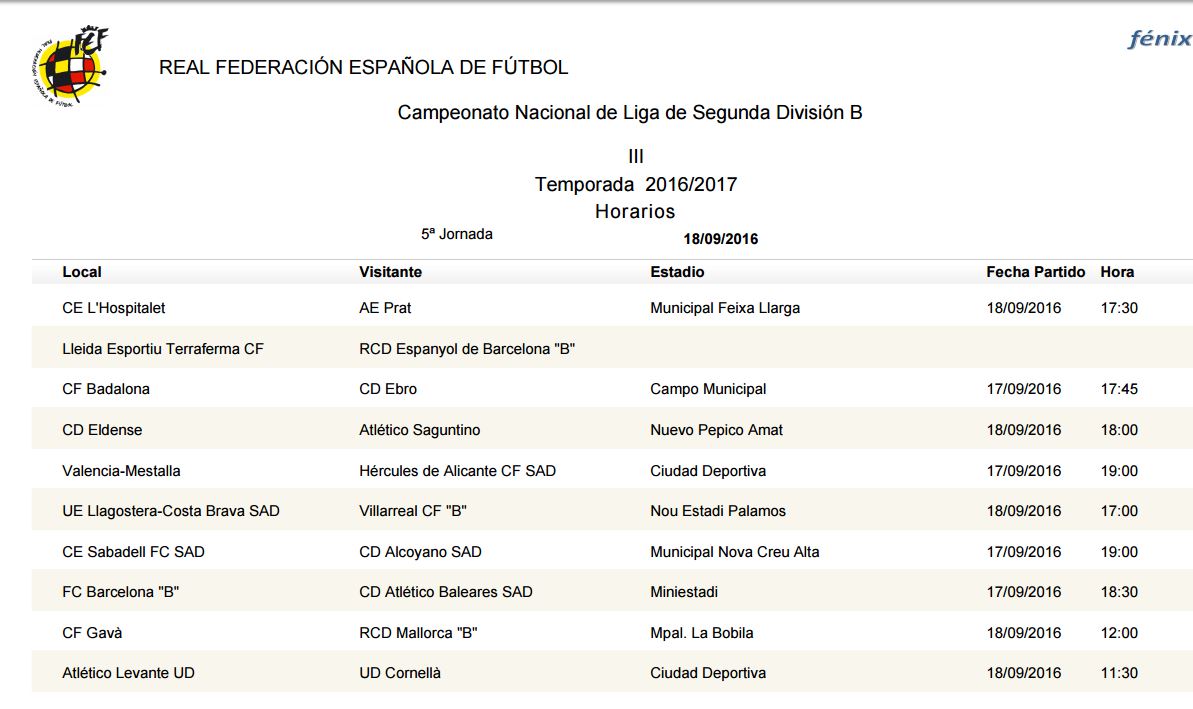Select Hércules de Alicante CF SAD
Image resolution: width=1193 pixels, height=709 pixels.
click(x=457, y=471)
